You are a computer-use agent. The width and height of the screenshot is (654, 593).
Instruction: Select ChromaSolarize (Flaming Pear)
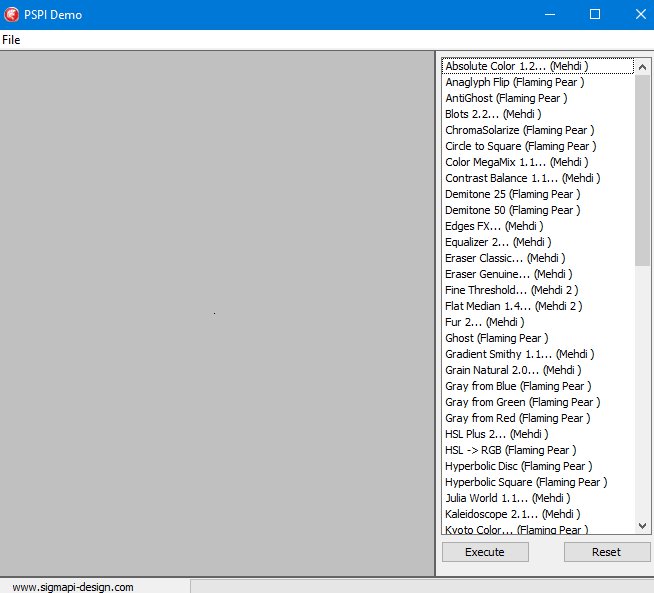(538, 130)
